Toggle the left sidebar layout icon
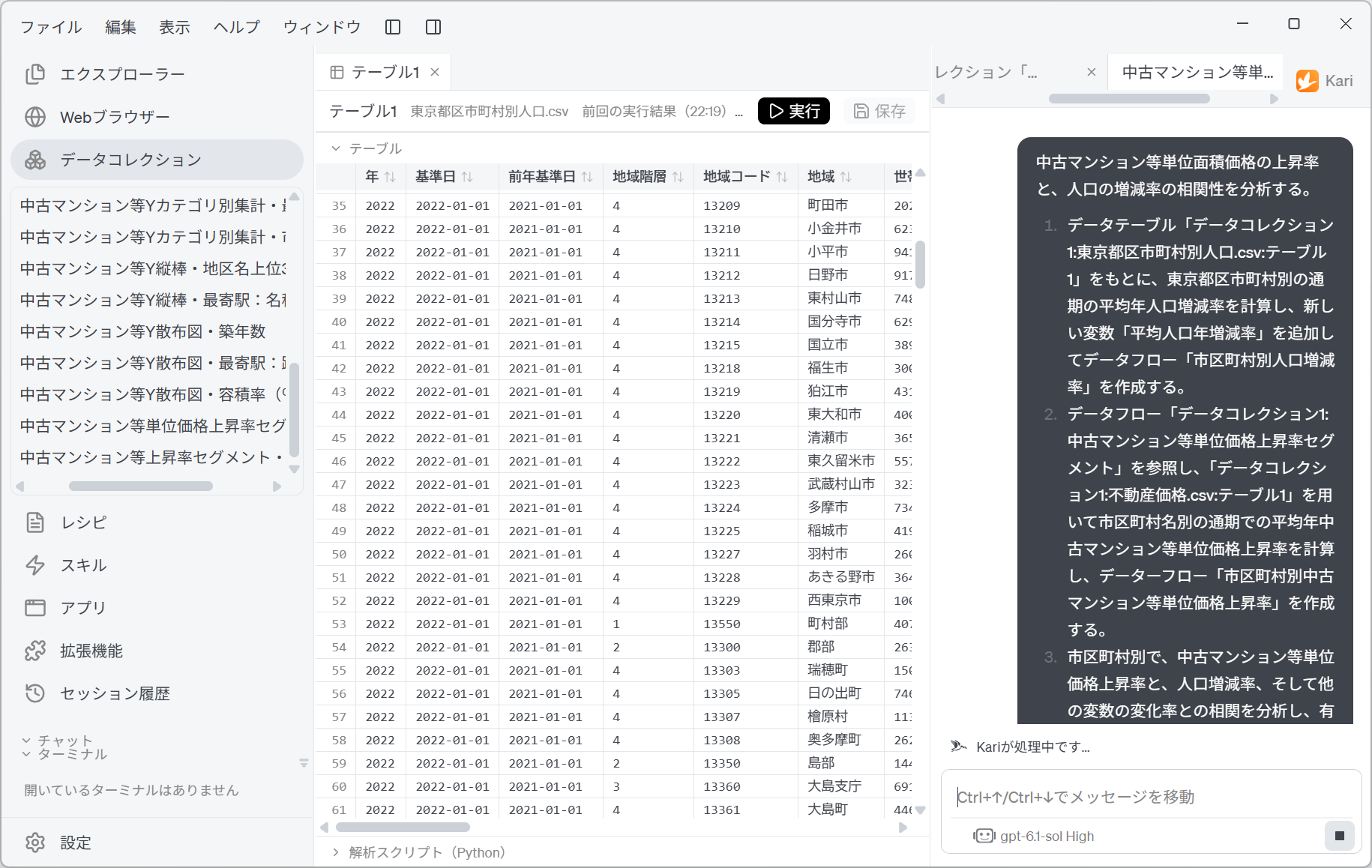Viewport: 1372px width, 868px height. [x=393, y=27]
